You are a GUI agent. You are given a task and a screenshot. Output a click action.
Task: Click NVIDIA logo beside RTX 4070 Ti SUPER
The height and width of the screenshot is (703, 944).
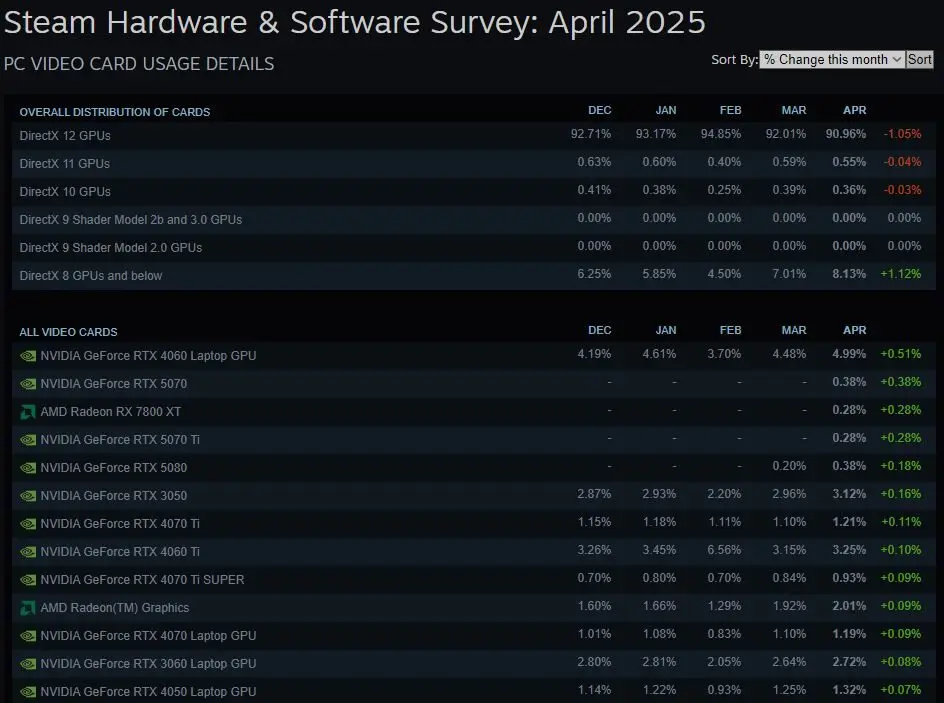28,580
